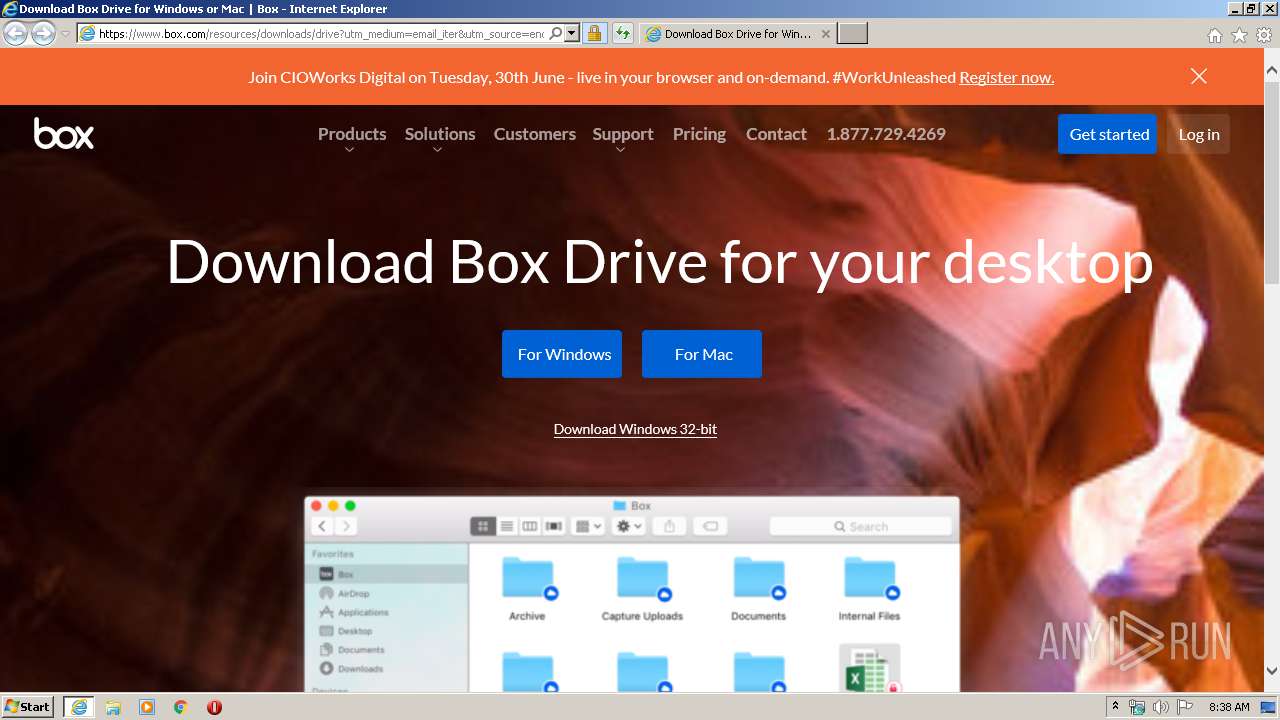Click Download Windows 32-bit link
1280x720 pixels.
pos(635,429)
